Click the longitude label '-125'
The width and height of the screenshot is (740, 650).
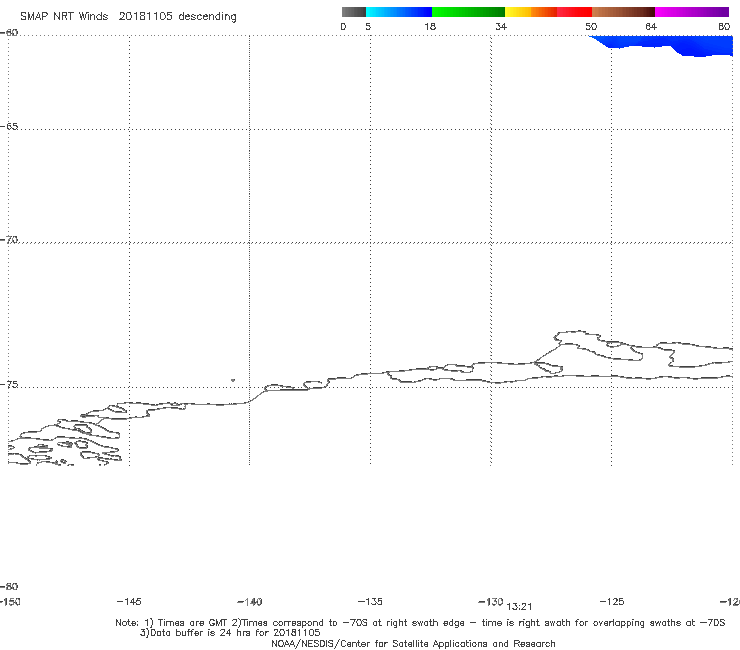(612, 602)
